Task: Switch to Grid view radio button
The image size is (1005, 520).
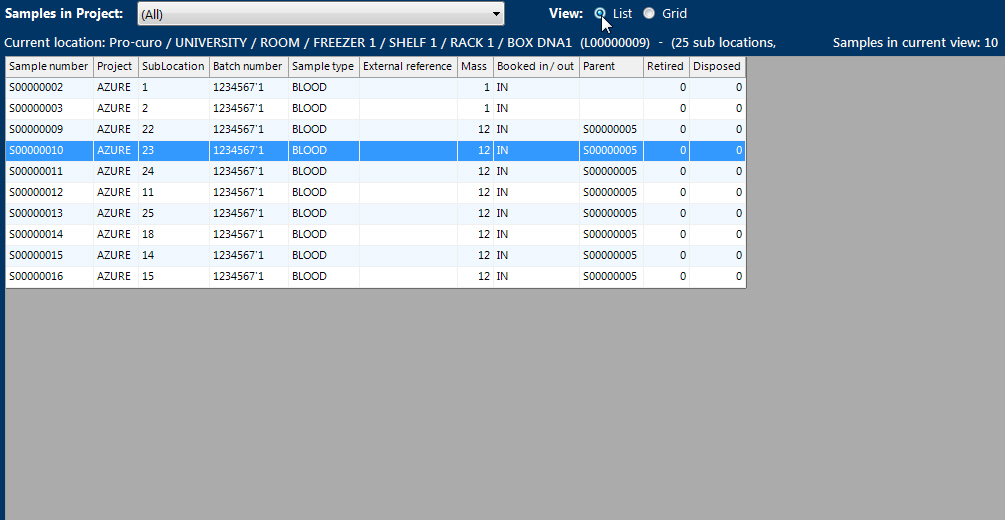Action: (x=649, y=14)
